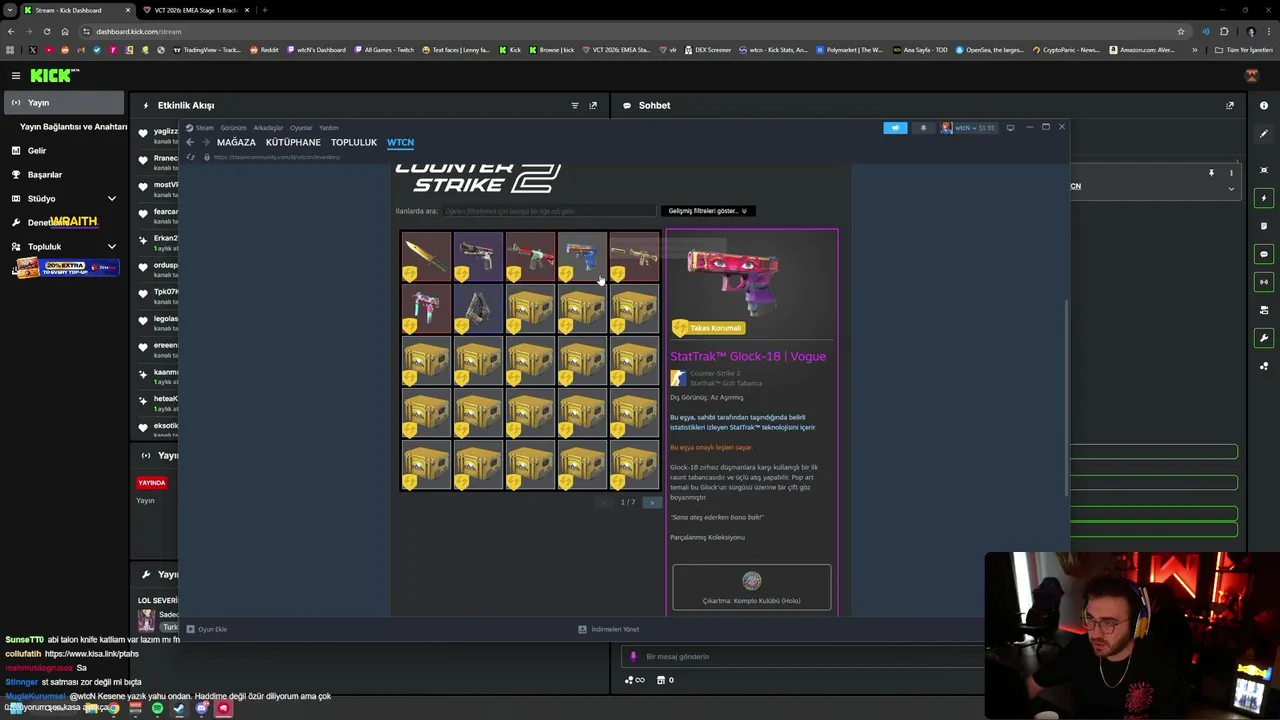Open Yayın in Kick sidebar
The height and width of the screenshot is (720, 1280).
(64, 103)
